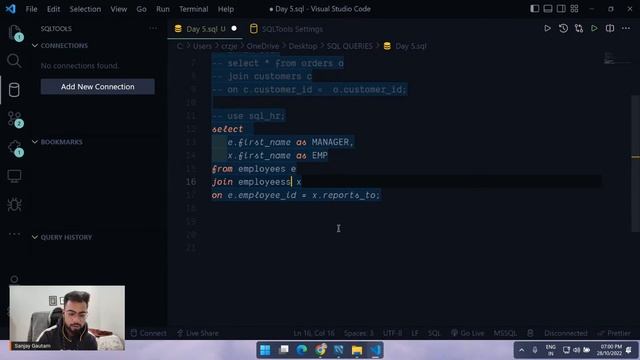
Task: Open the Go menu
Action: tap(141, 9)
